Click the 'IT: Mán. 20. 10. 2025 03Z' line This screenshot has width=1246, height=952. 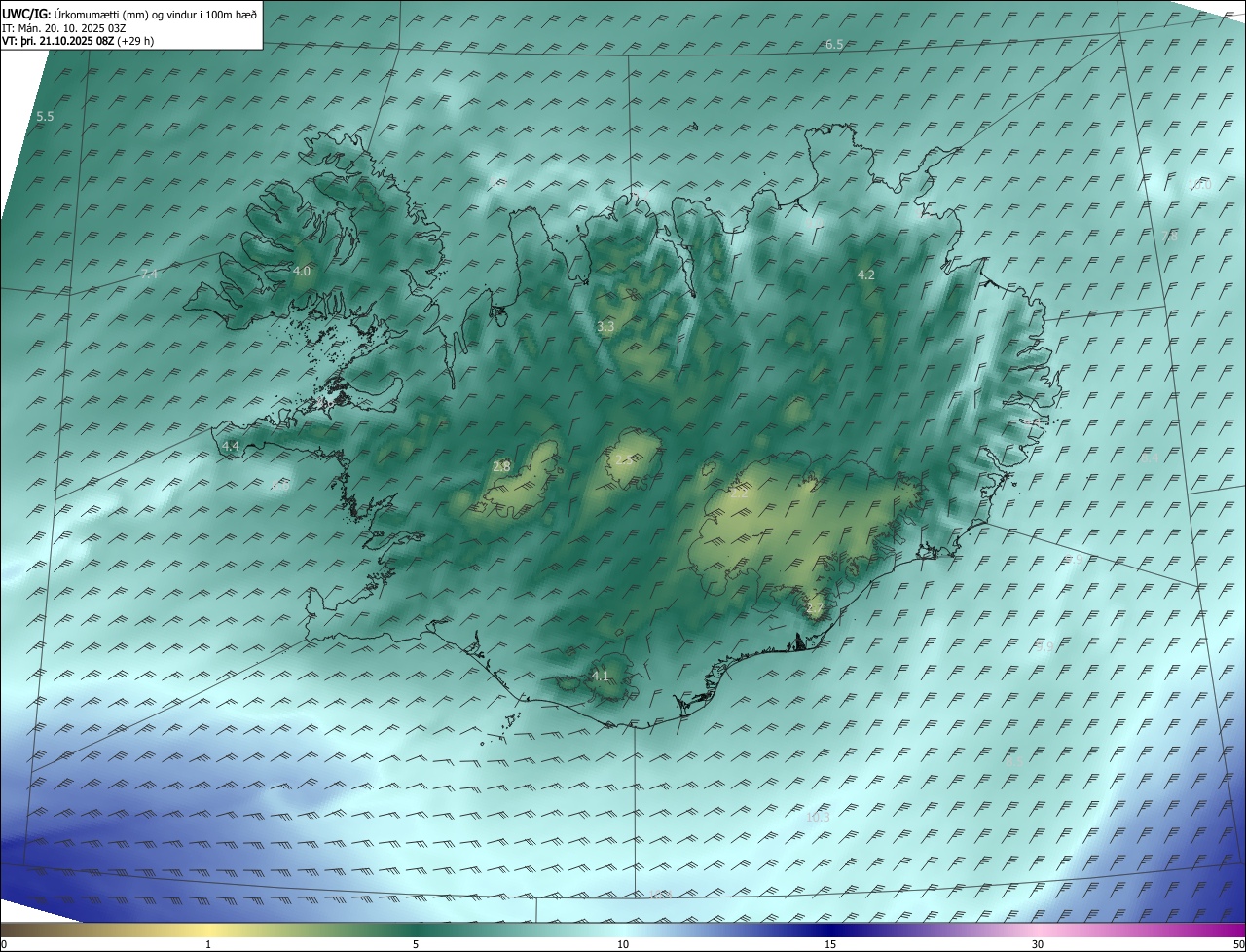click(x=65, y=28)
